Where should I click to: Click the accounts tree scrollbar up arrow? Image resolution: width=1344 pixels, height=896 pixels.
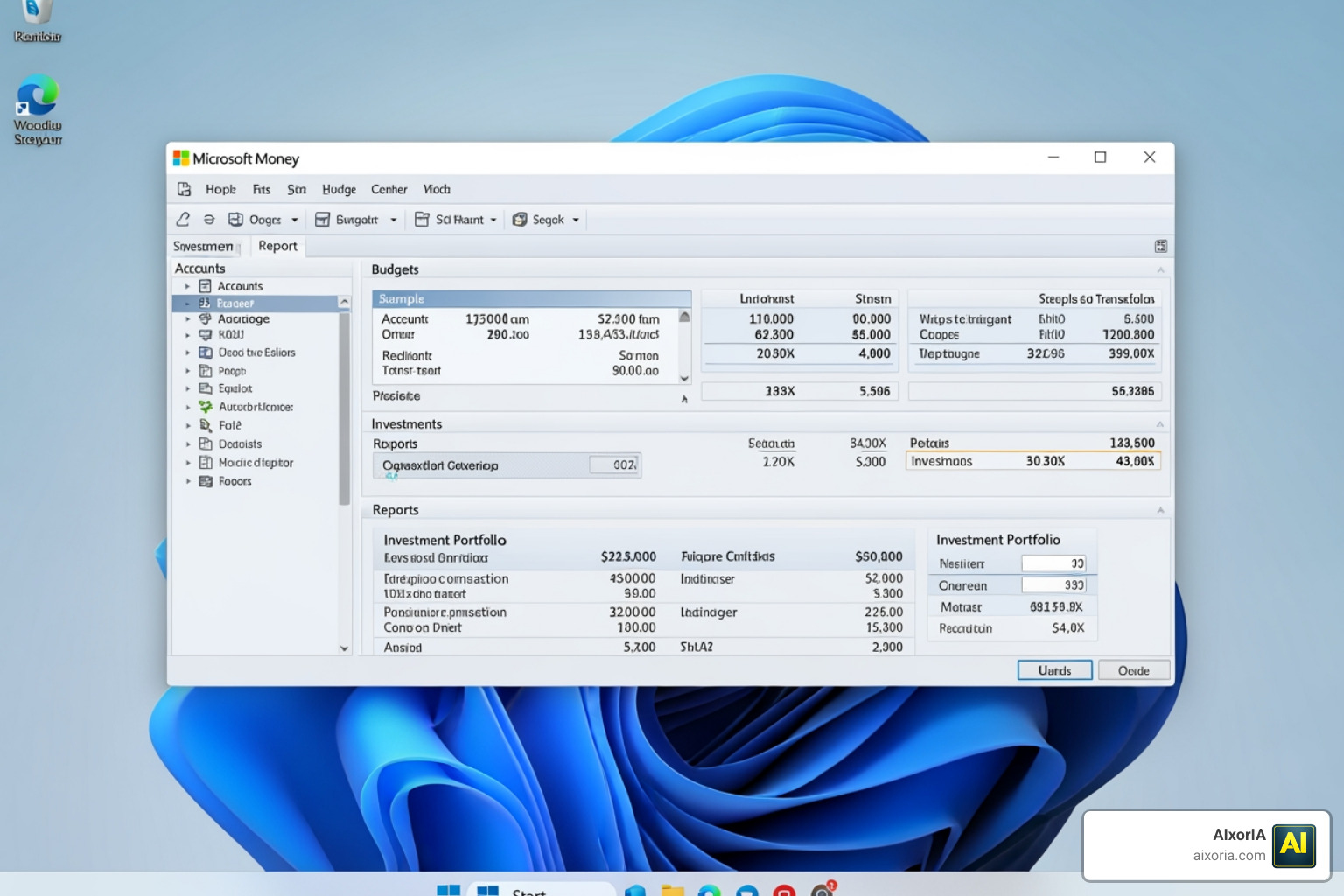pyautogui.click(x=344, y=302)
